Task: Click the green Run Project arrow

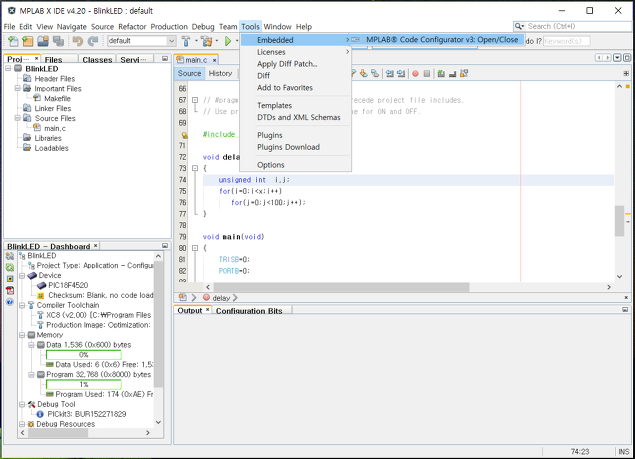Action: pos(228,41)
